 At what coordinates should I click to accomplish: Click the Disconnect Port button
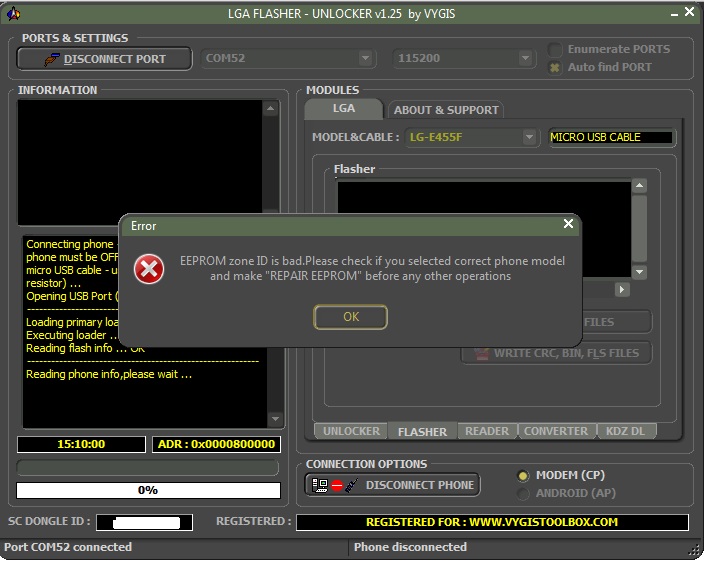[x=105, y=59]
